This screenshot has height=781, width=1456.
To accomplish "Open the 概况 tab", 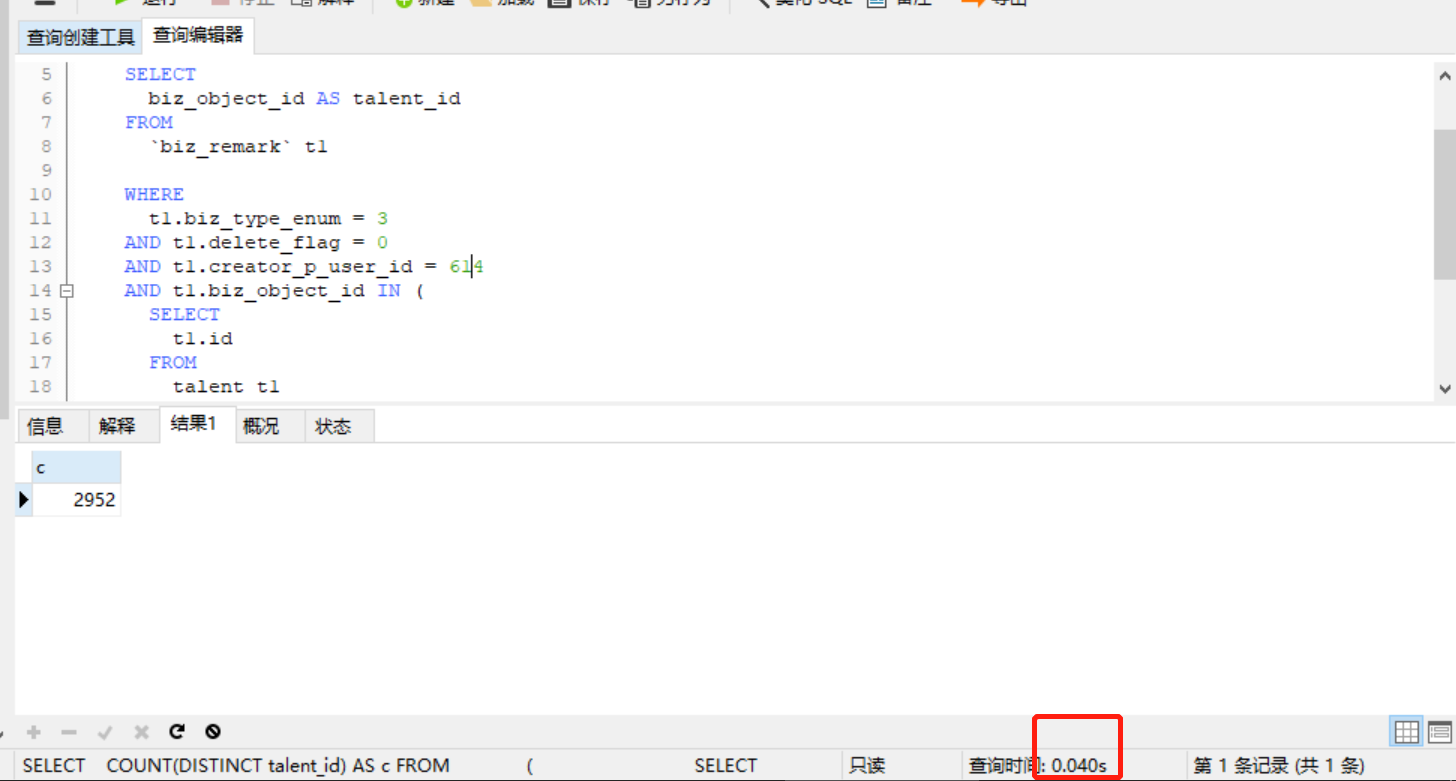I will (x=261, y=426).
